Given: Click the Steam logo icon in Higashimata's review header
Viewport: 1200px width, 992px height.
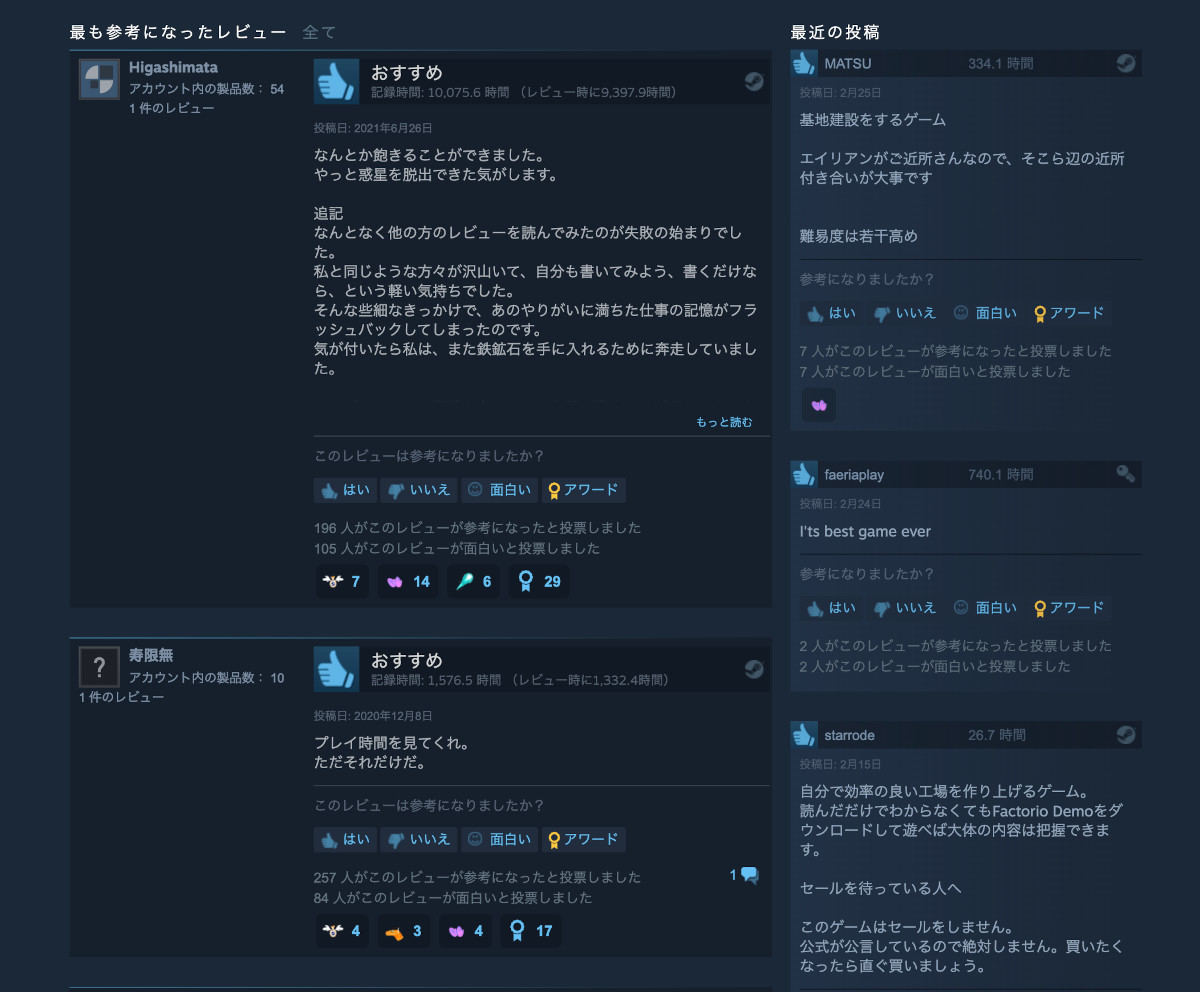Looking at the screenshot, I should click(754, 82).
